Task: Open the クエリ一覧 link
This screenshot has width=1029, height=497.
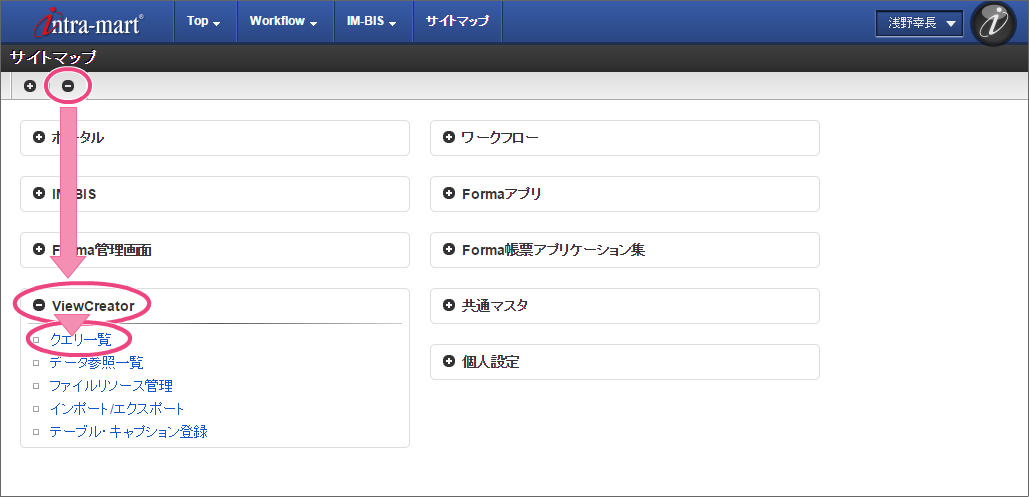Action: [x=80, y=339]
